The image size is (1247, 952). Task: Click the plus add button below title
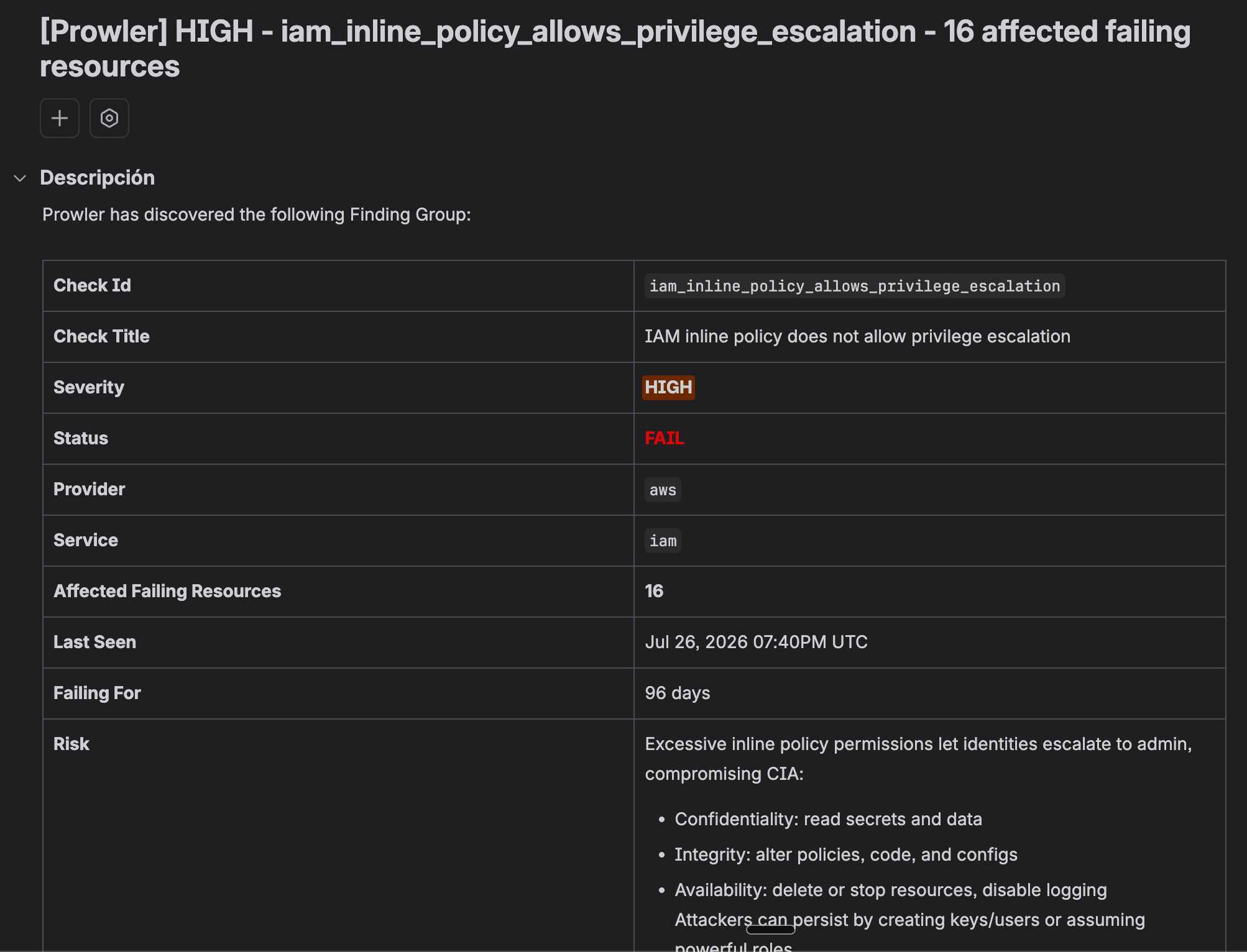pos(60,118)
